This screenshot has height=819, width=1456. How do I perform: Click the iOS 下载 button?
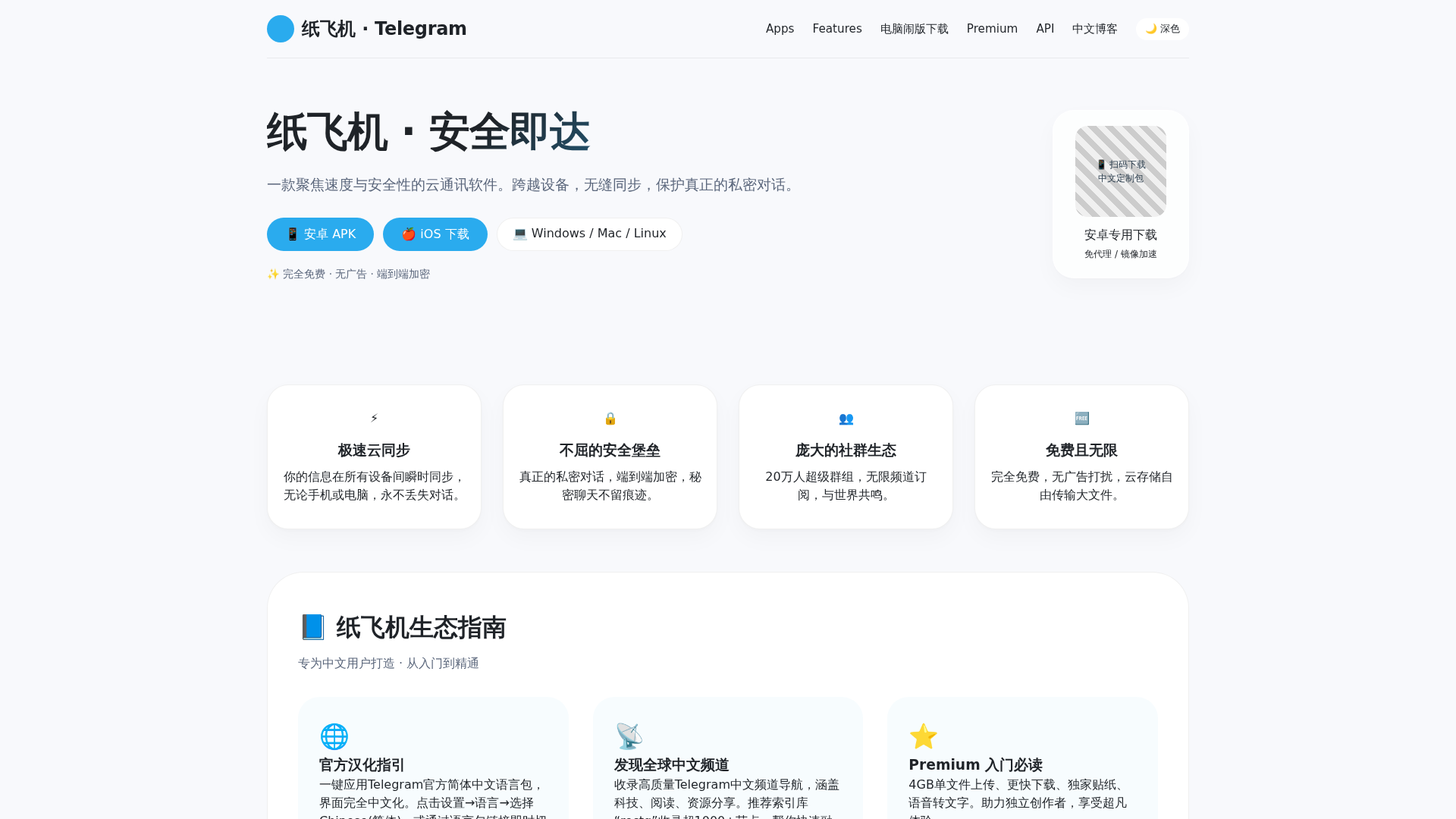(435, 234)
